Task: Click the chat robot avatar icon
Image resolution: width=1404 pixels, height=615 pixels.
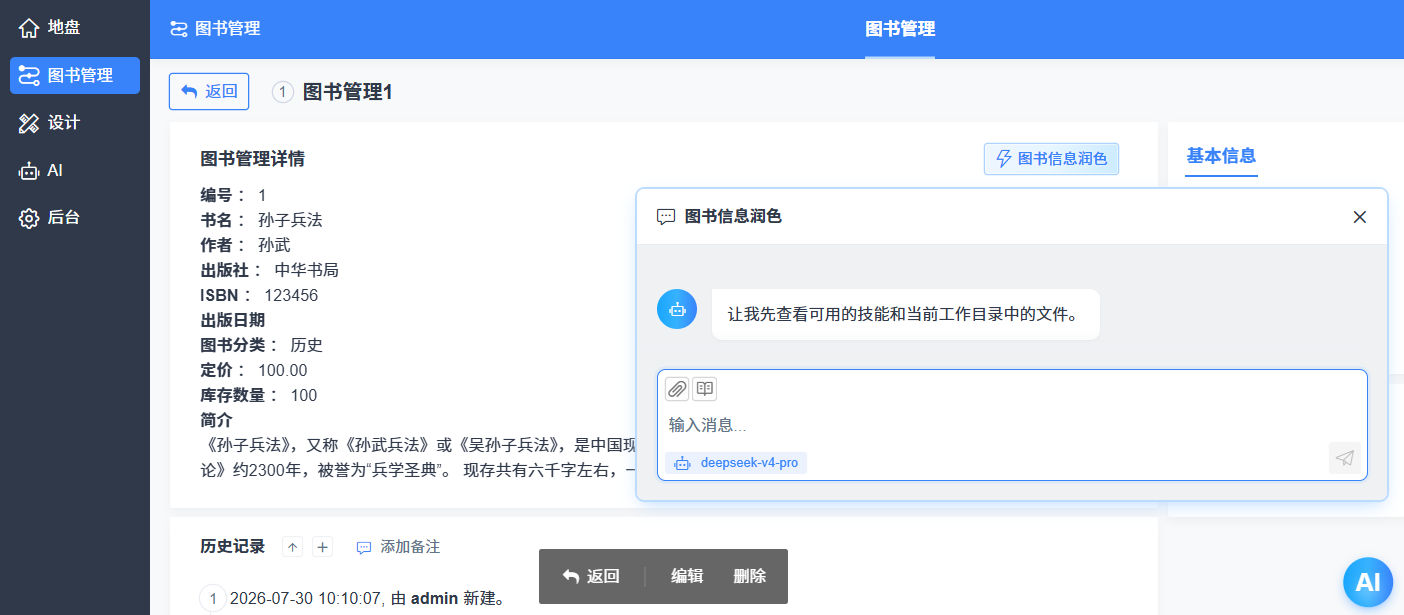Action: coord(677,309)
